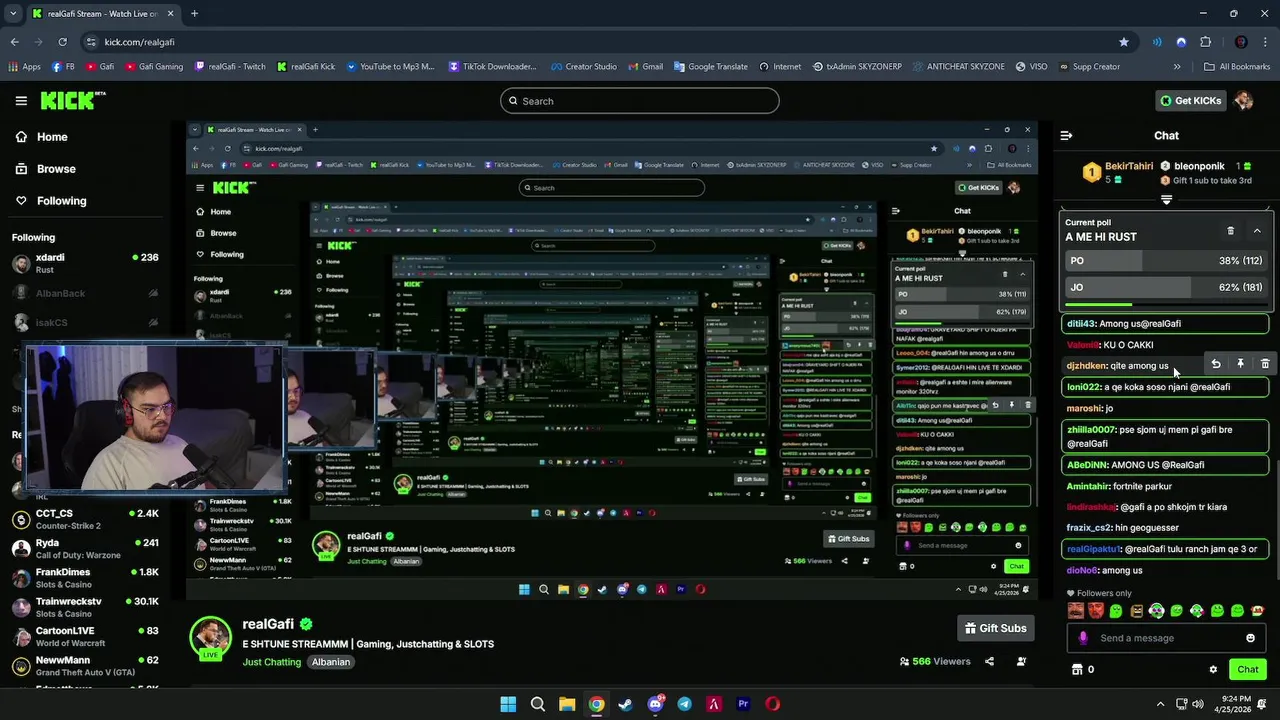Open NewwMann recommended channel
Image resolution: width=1280 pixels, height=720 pixels.
pos(85,665)
